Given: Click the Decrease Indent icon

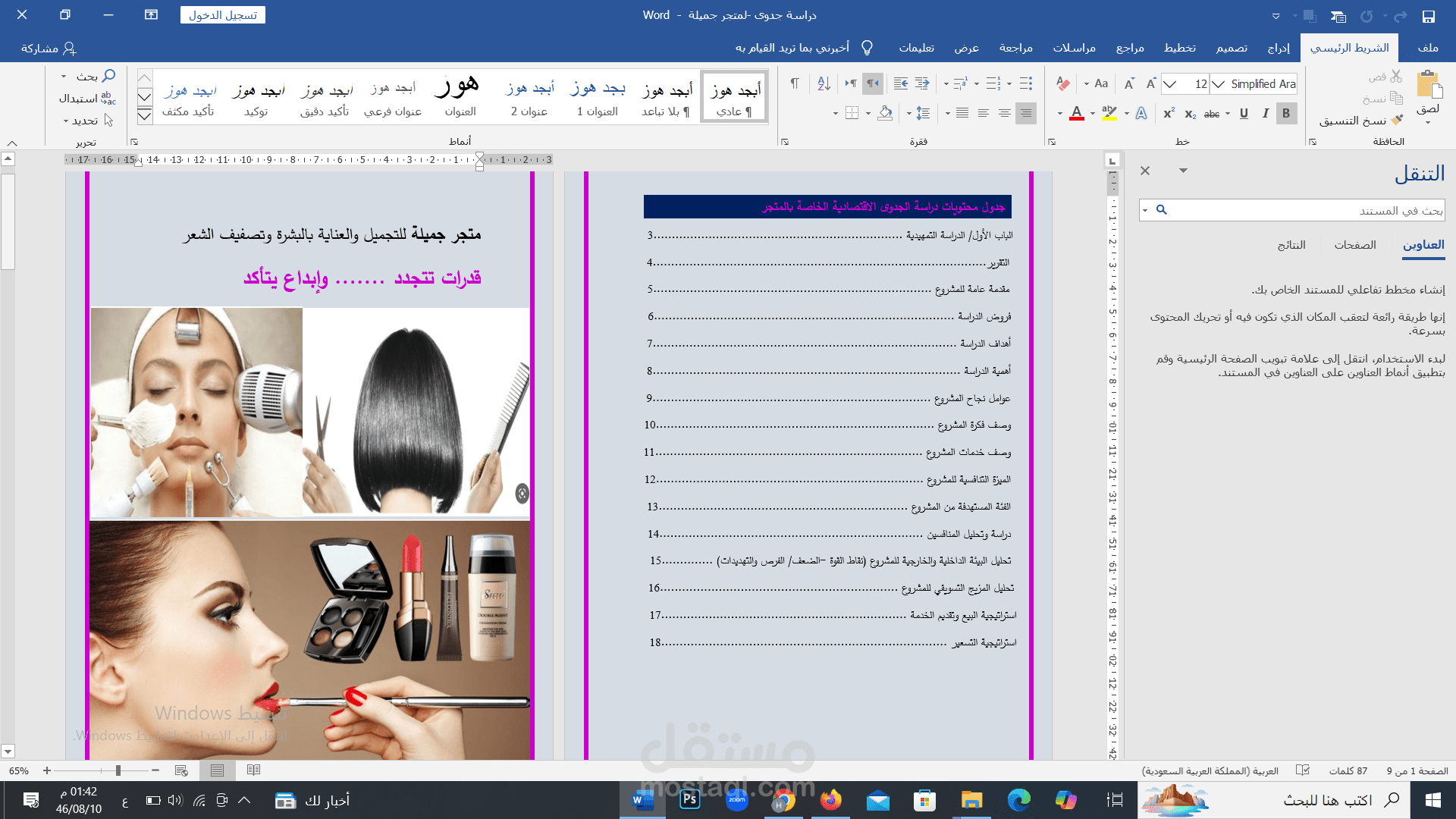Looking at the screenshot, I should coord(922,84).
